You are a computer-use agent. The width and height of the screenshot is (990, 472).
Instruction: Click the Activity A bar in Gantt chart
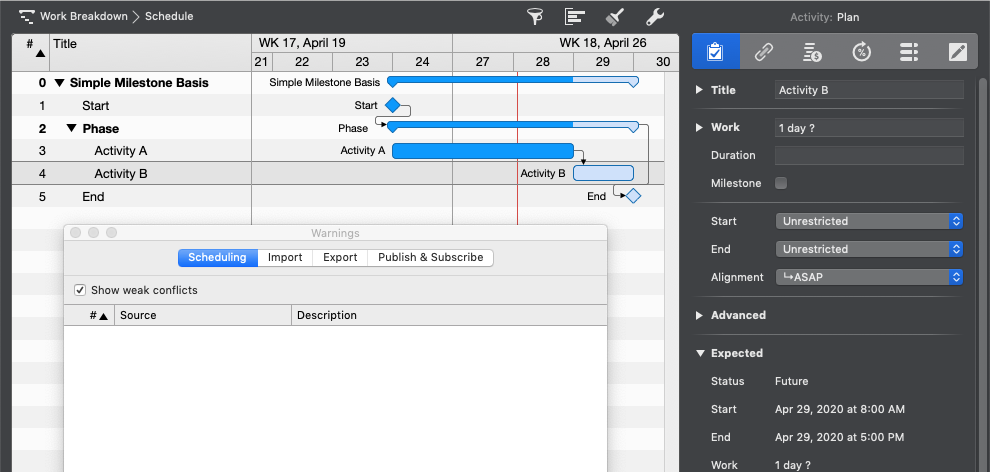[482, 151]
